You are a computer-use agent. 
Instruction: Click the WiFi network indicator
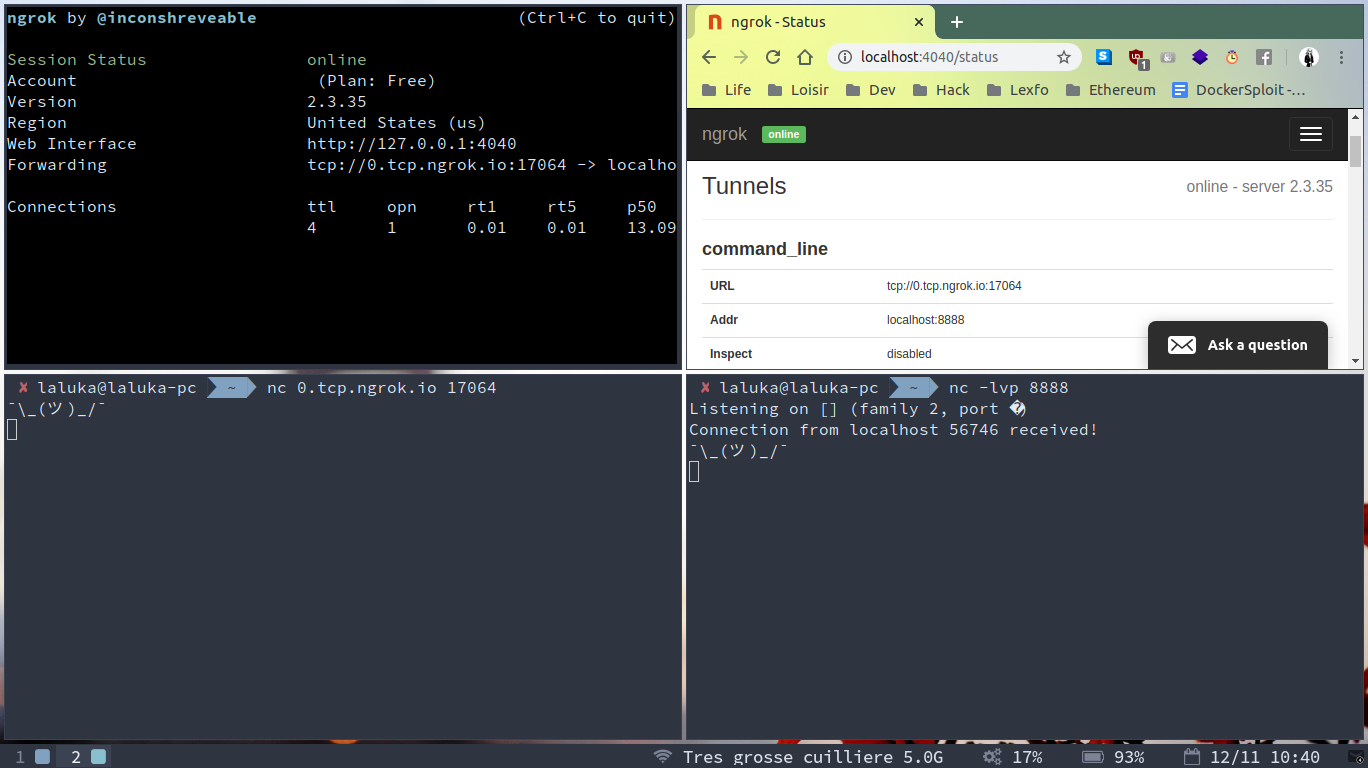click(797, 757)
